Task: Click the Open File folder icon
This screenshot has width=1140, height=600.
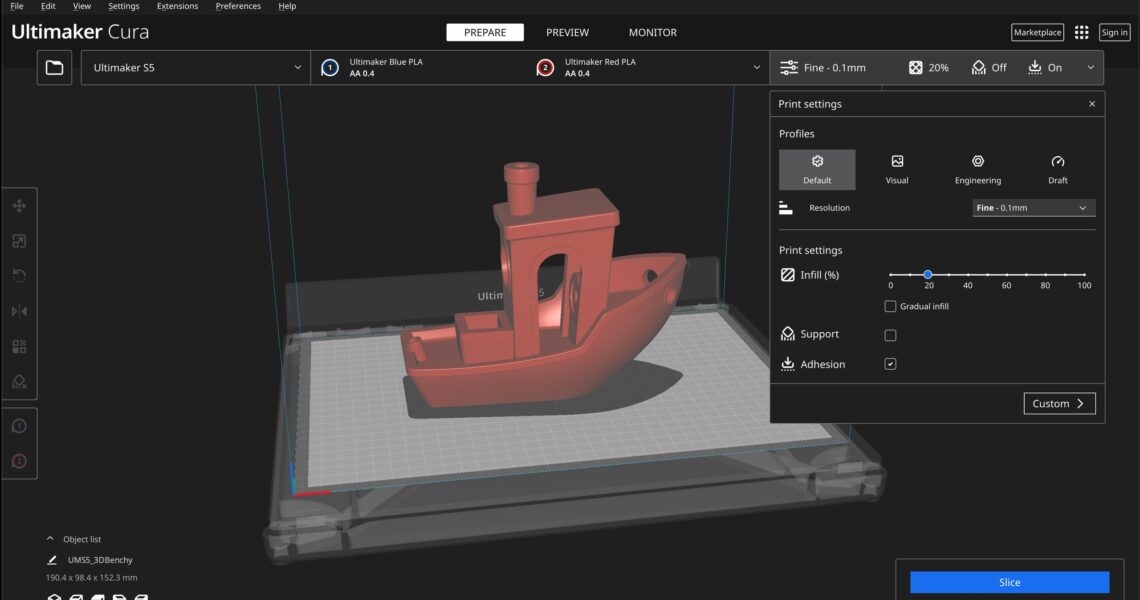Action: click(x=54, y=68)
